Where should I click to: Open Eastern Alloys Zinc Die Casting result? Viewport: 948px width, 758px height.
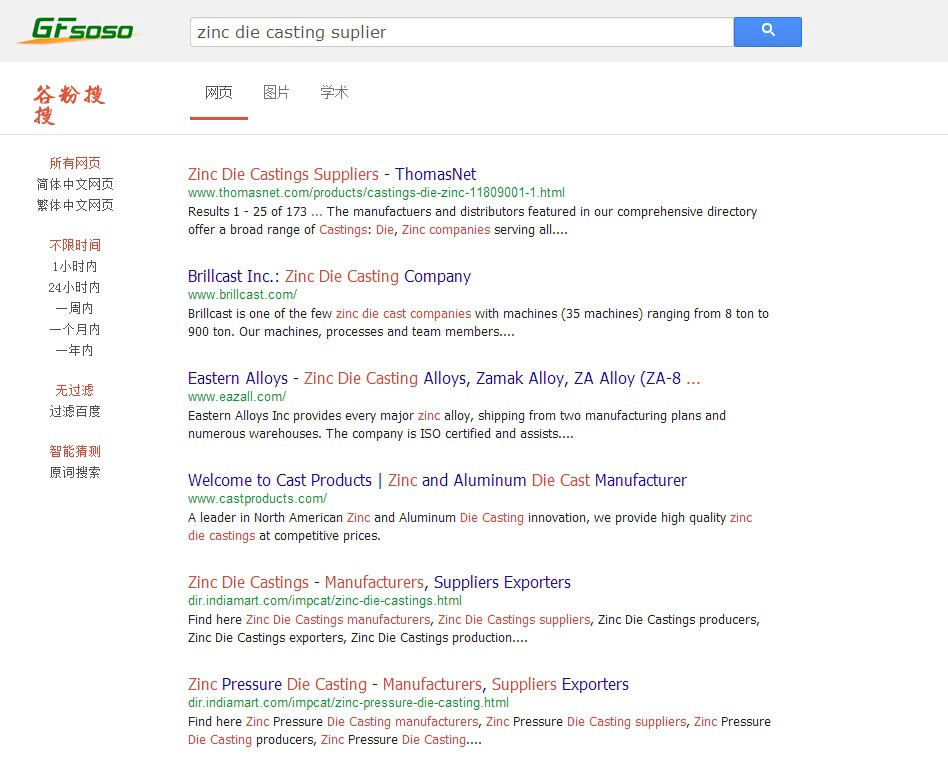[444, 378]
